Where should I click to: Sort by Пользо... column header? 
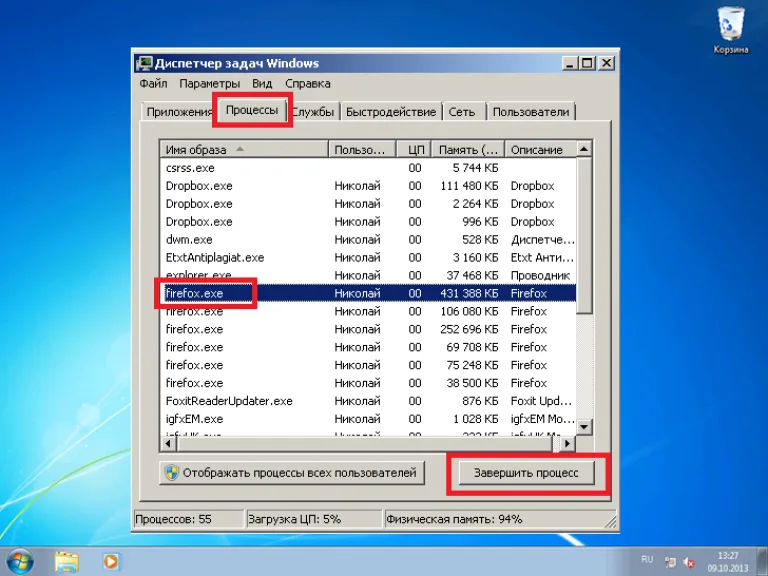pos(361,149)
